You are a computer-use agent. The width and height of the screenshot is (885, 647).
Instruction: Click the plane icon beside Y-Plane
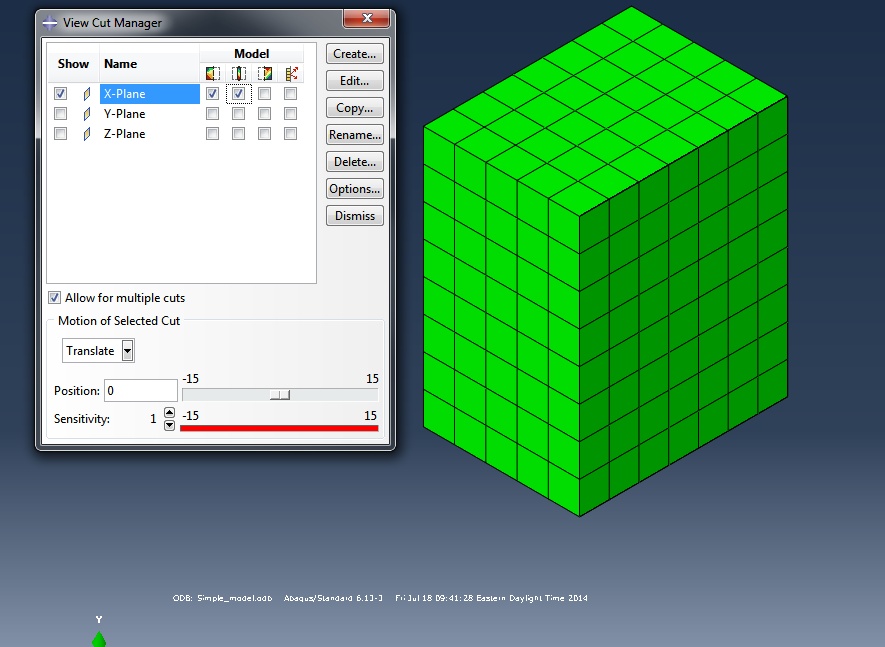(87, 114)
